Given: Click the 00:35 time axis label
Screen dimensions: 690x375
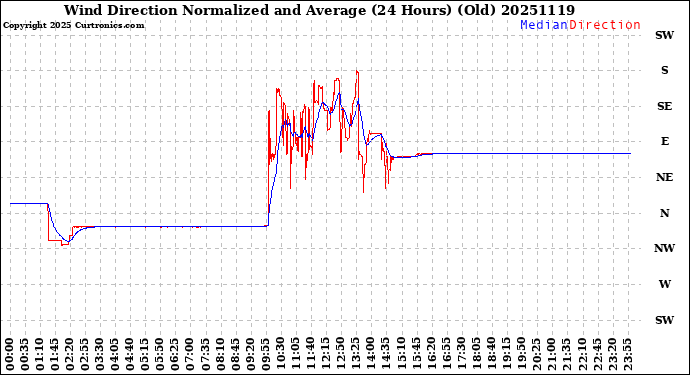Looking at the screenshot, I should point(25,355).
